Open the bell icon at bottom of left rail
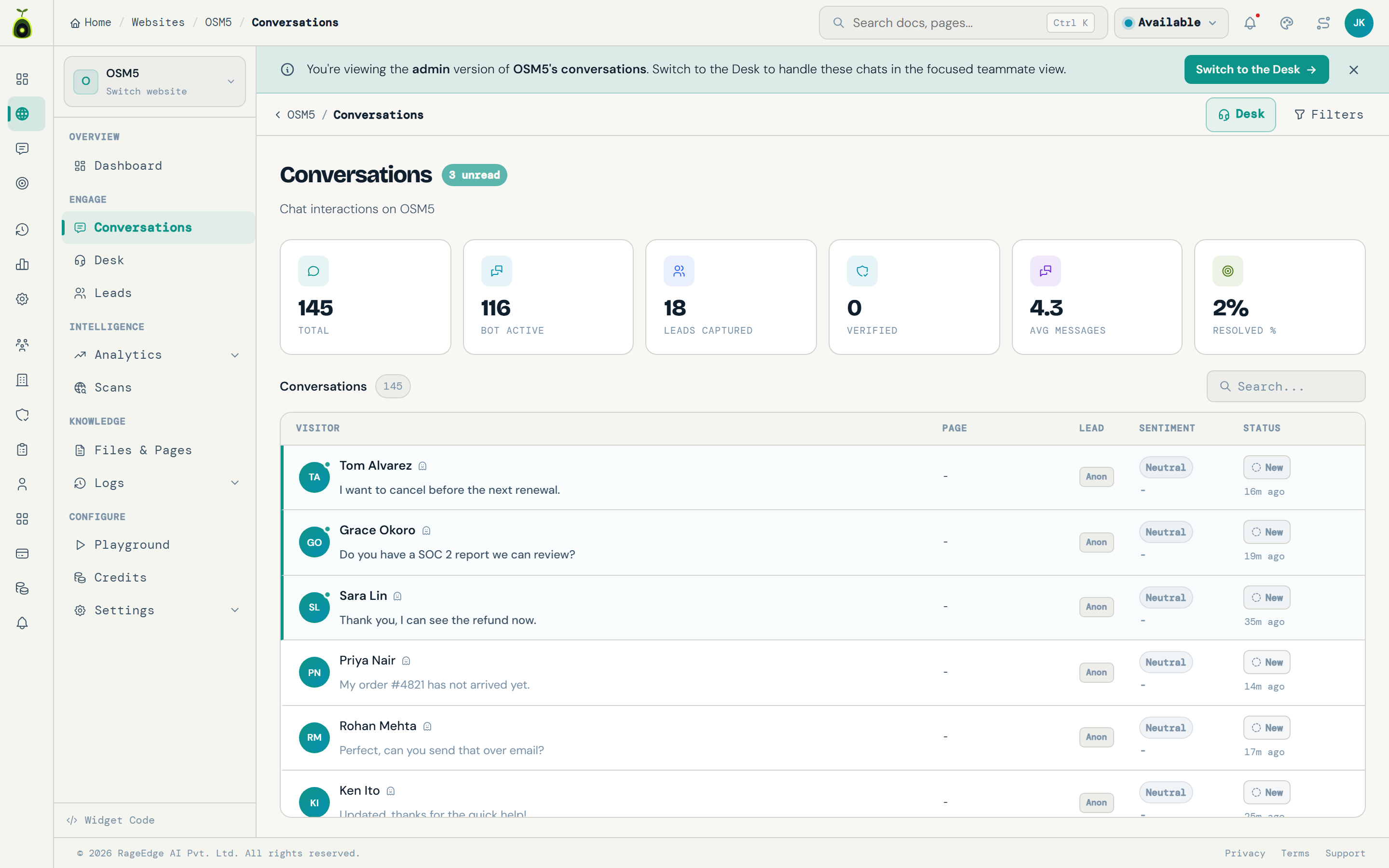 22,623
